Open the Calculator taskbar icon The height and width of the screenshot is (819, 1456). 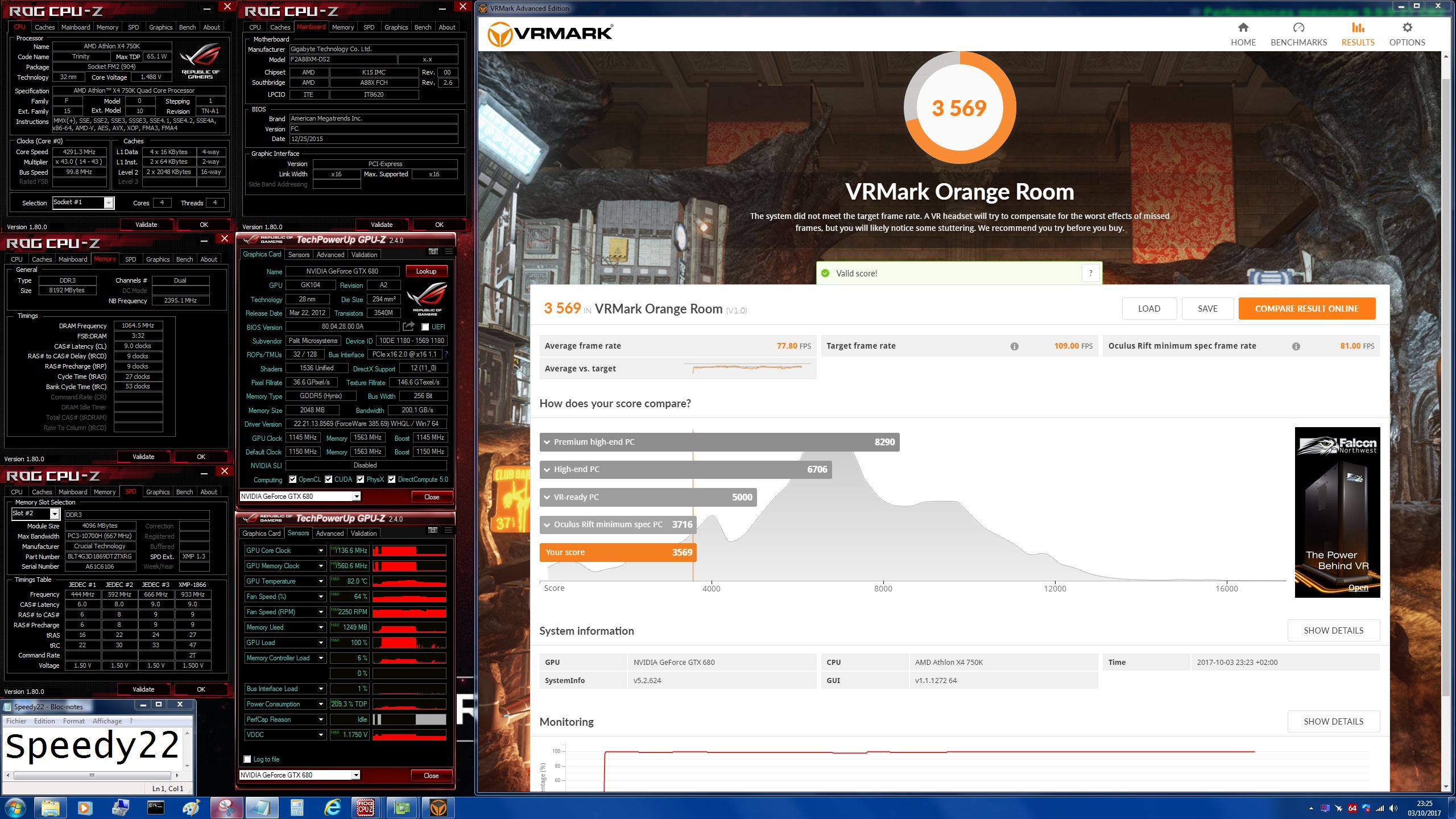(x=296, y=808)
